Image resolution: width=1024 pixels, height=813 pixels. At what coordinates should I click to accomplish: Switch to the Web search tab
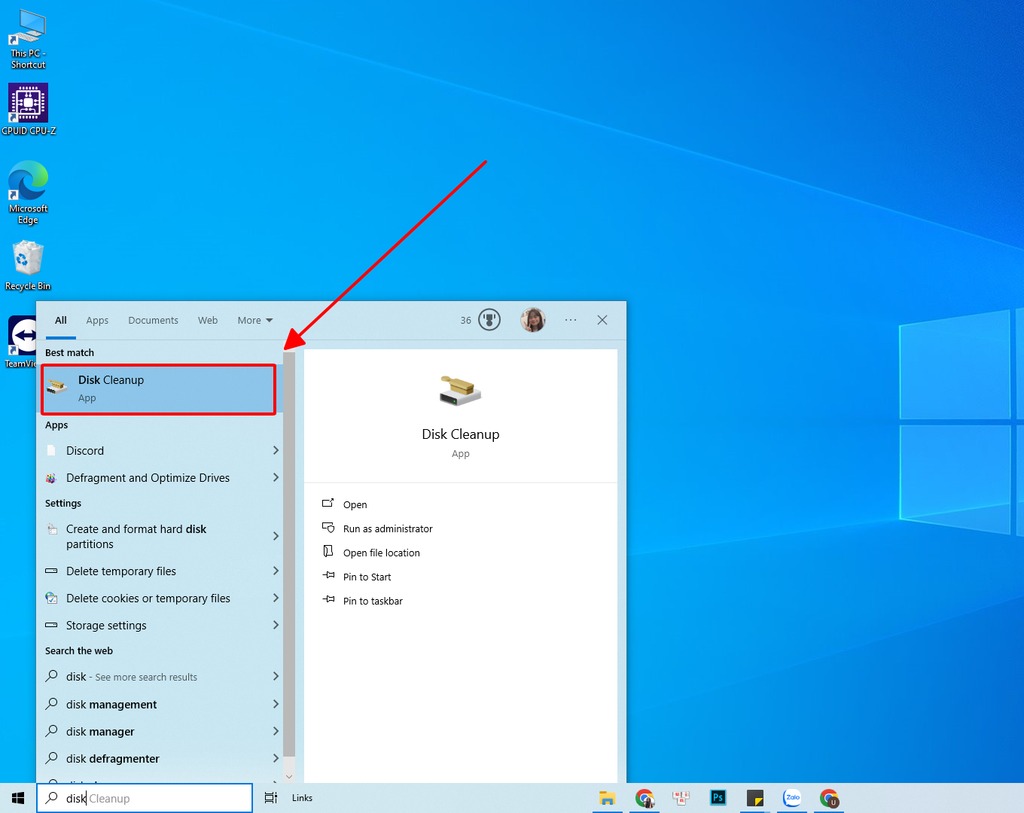coord(208,320)
